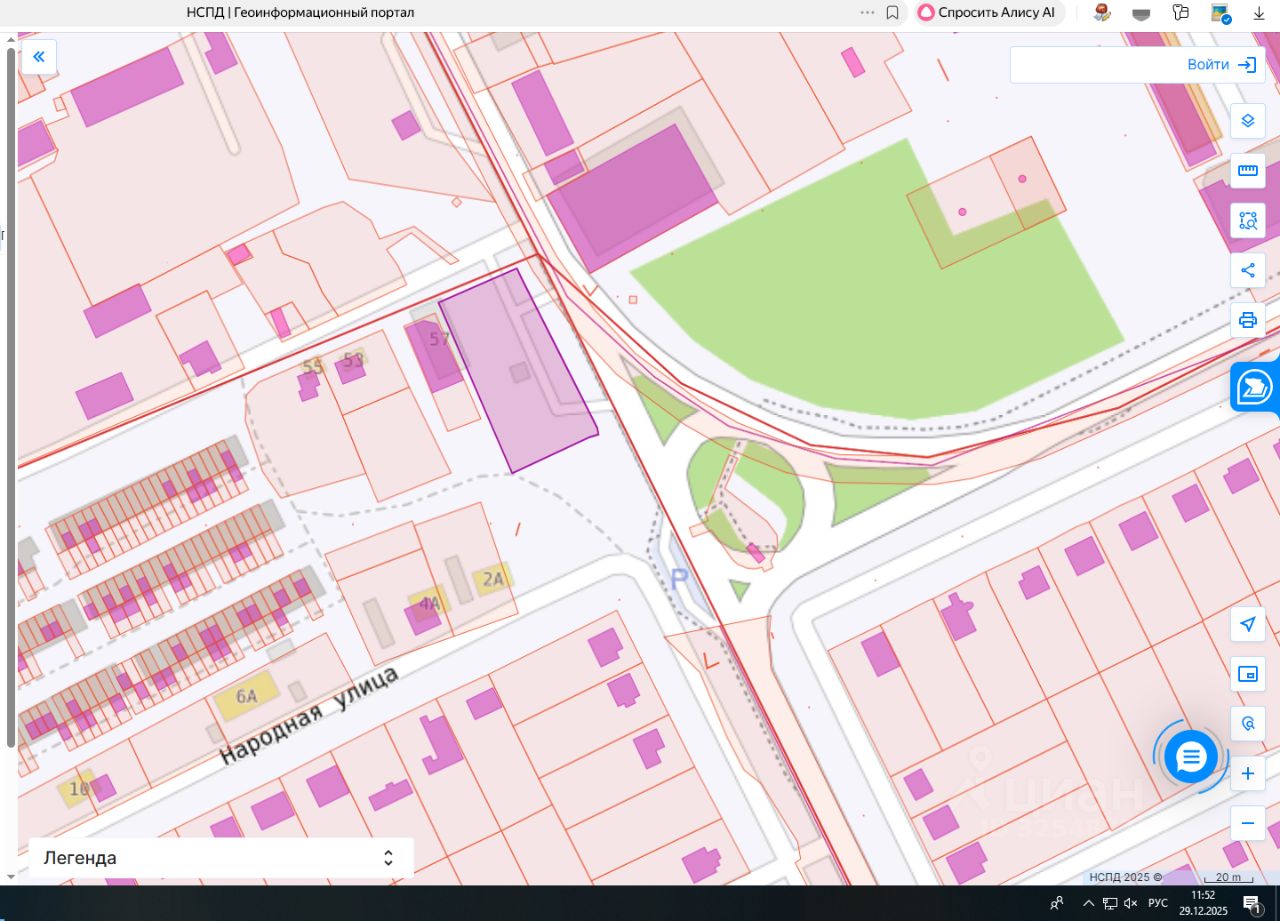Collapse the left sidebar panel

[39, 57]
